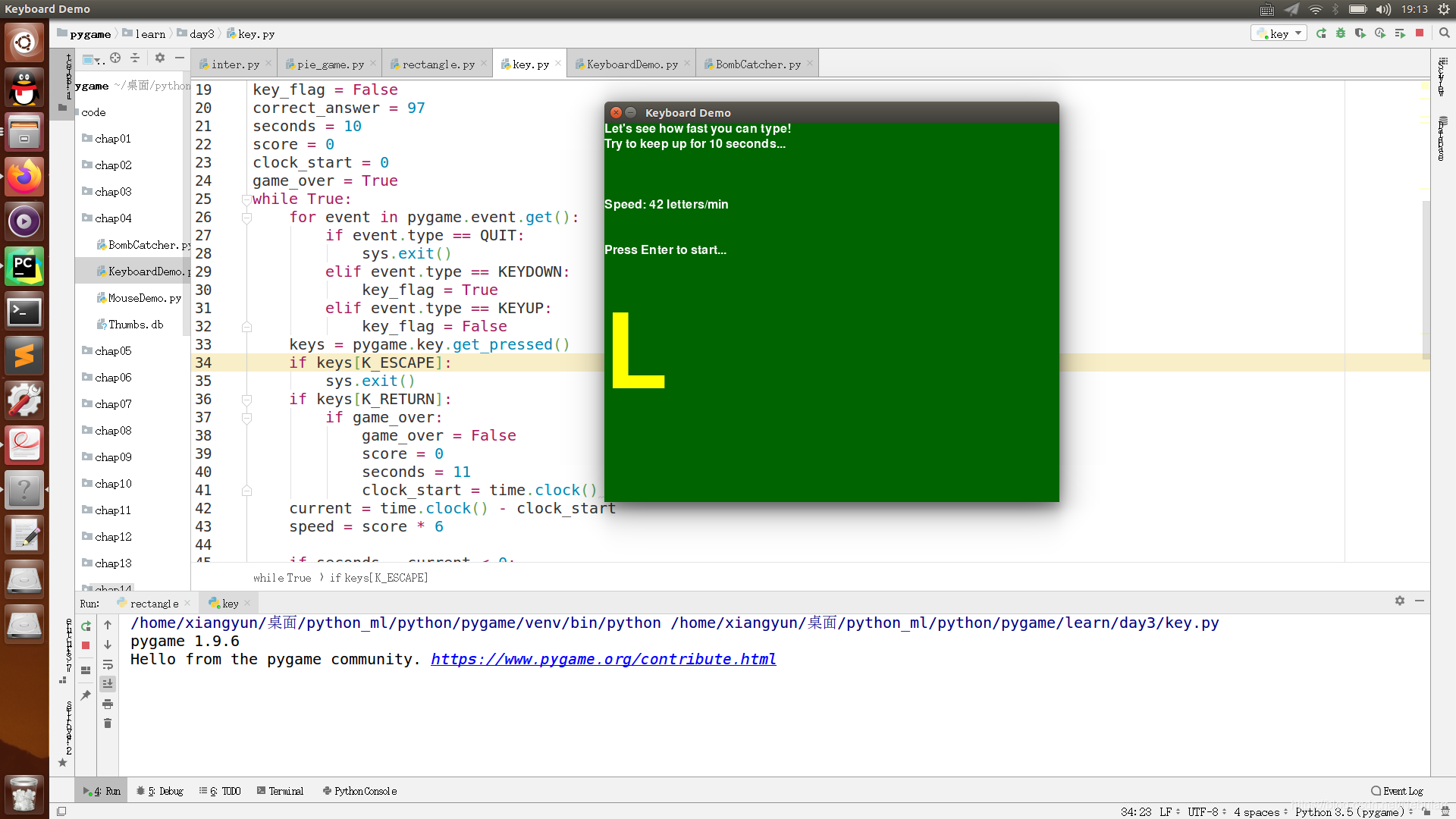Close the key run tab

coord(247,604)
